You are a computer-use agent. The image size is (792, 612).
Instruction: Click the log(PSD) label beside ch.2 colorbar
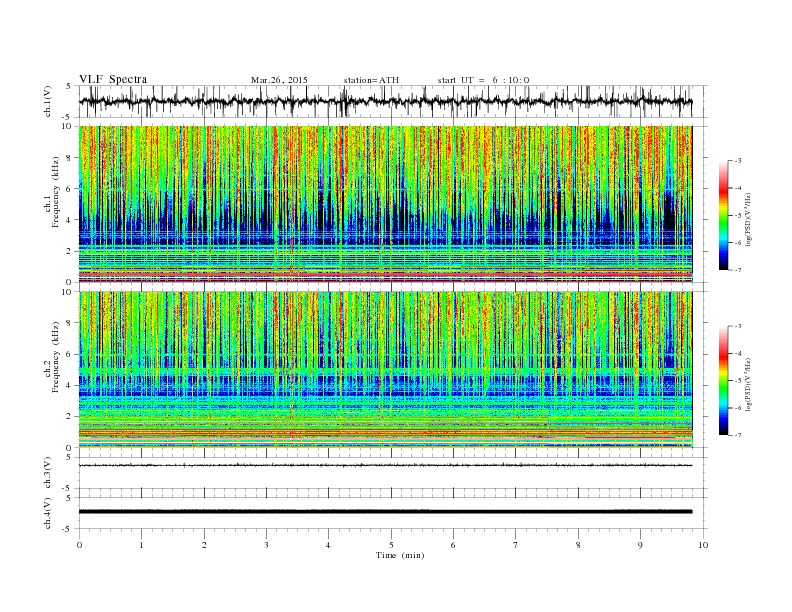748,383
